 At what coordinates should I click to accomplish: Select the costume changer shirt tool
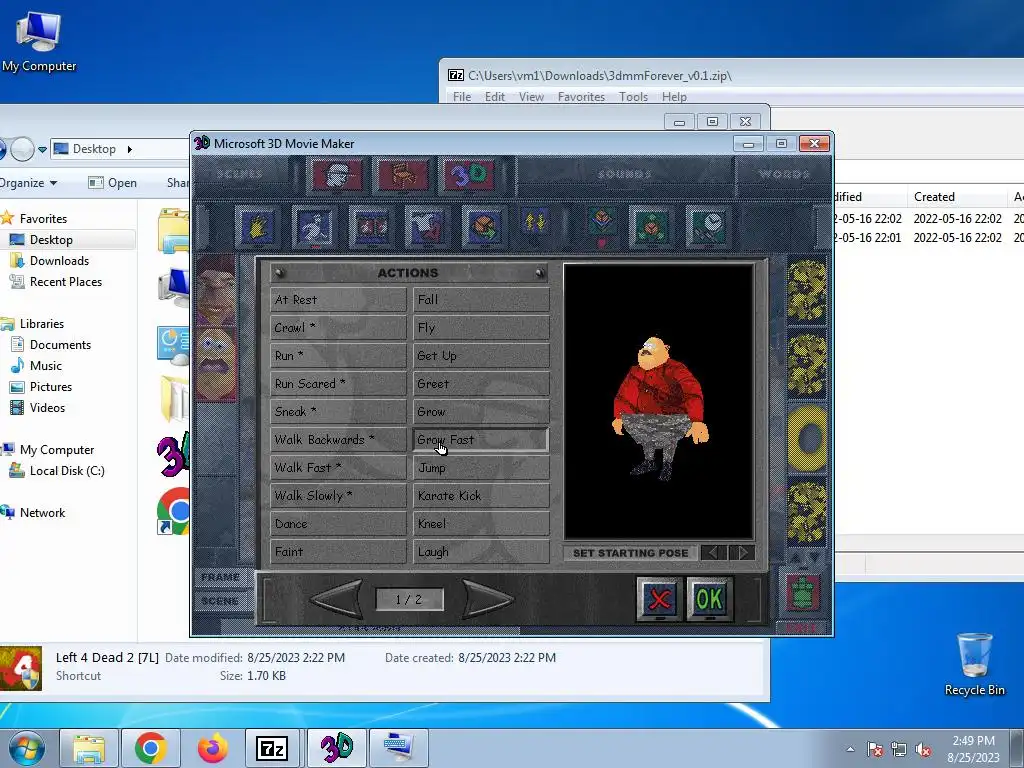click(427, 227)
